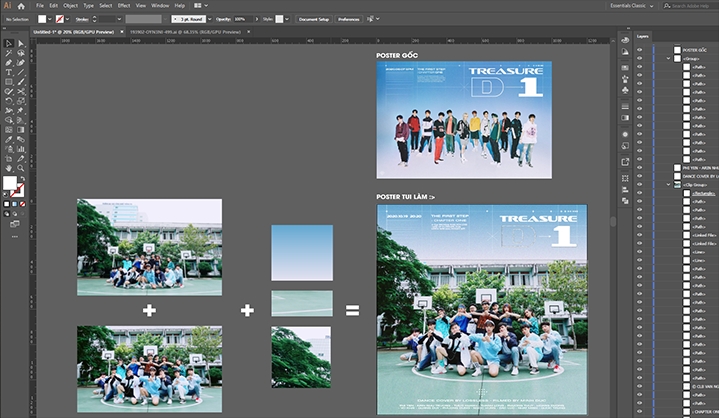This screenshot has height=418, width=719.
Task: Click the Search Adobe Help field
Action: coord(690,6)
